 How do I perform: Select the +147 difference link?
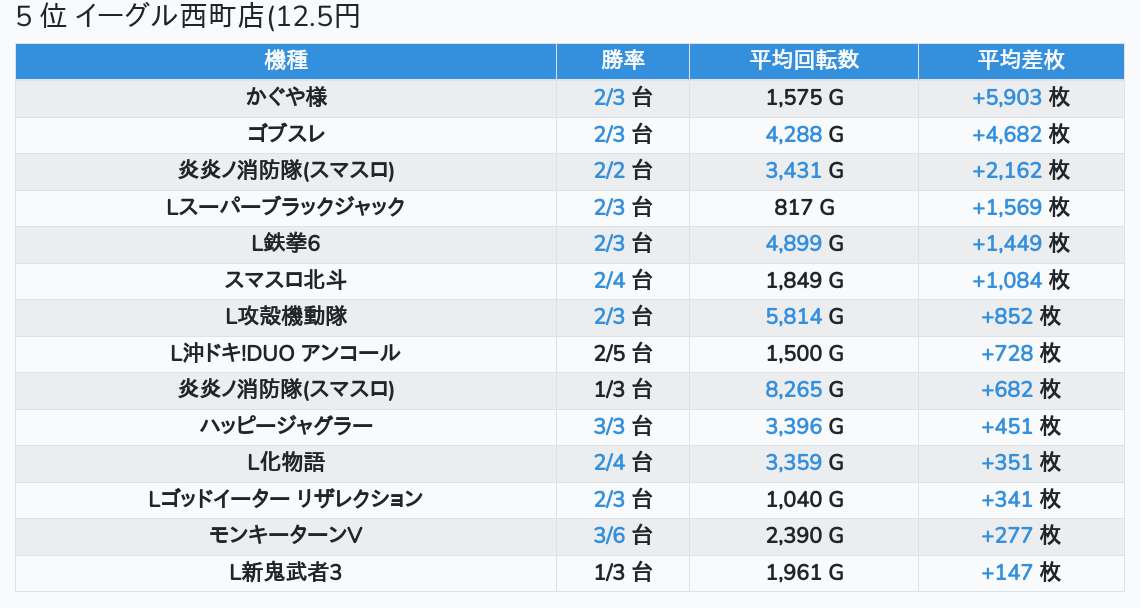(x=1007, y=573)
